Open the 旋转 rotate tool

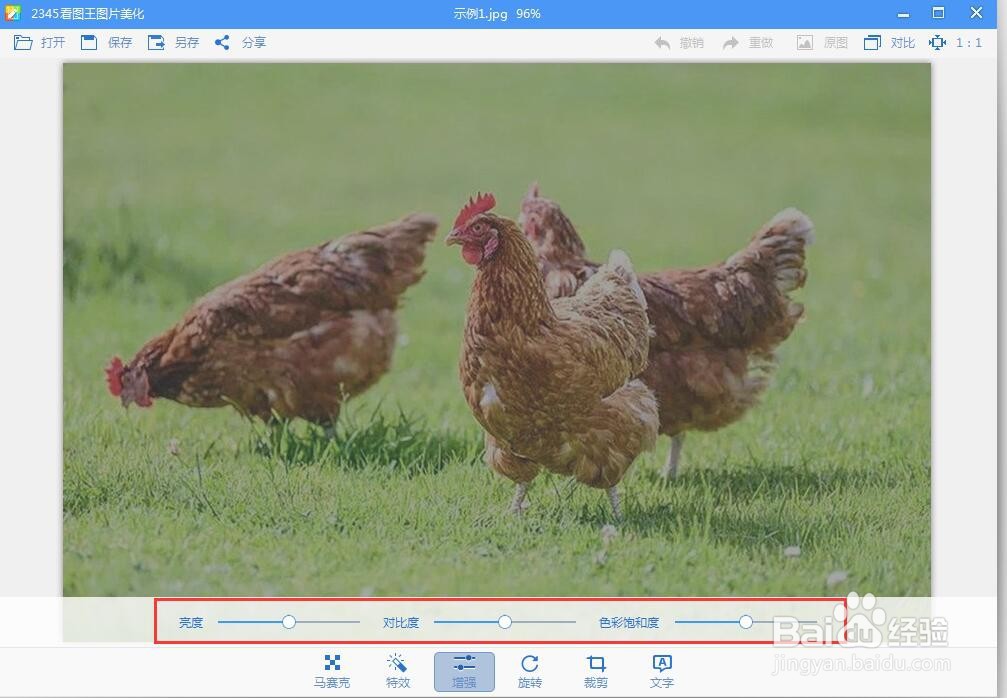coord(530,672)
